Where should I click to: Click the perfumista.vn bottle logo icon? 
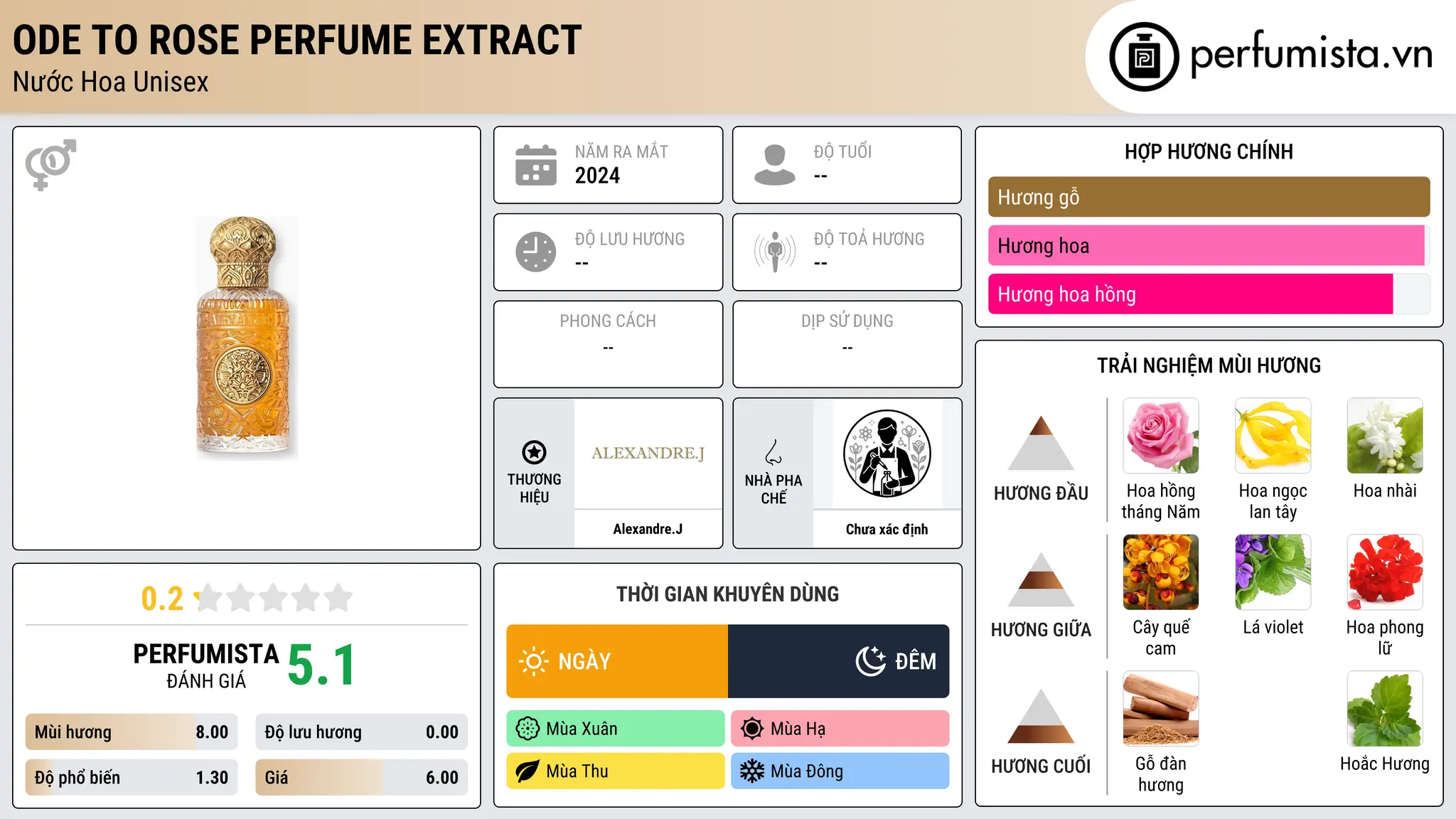pos(1144,57)
